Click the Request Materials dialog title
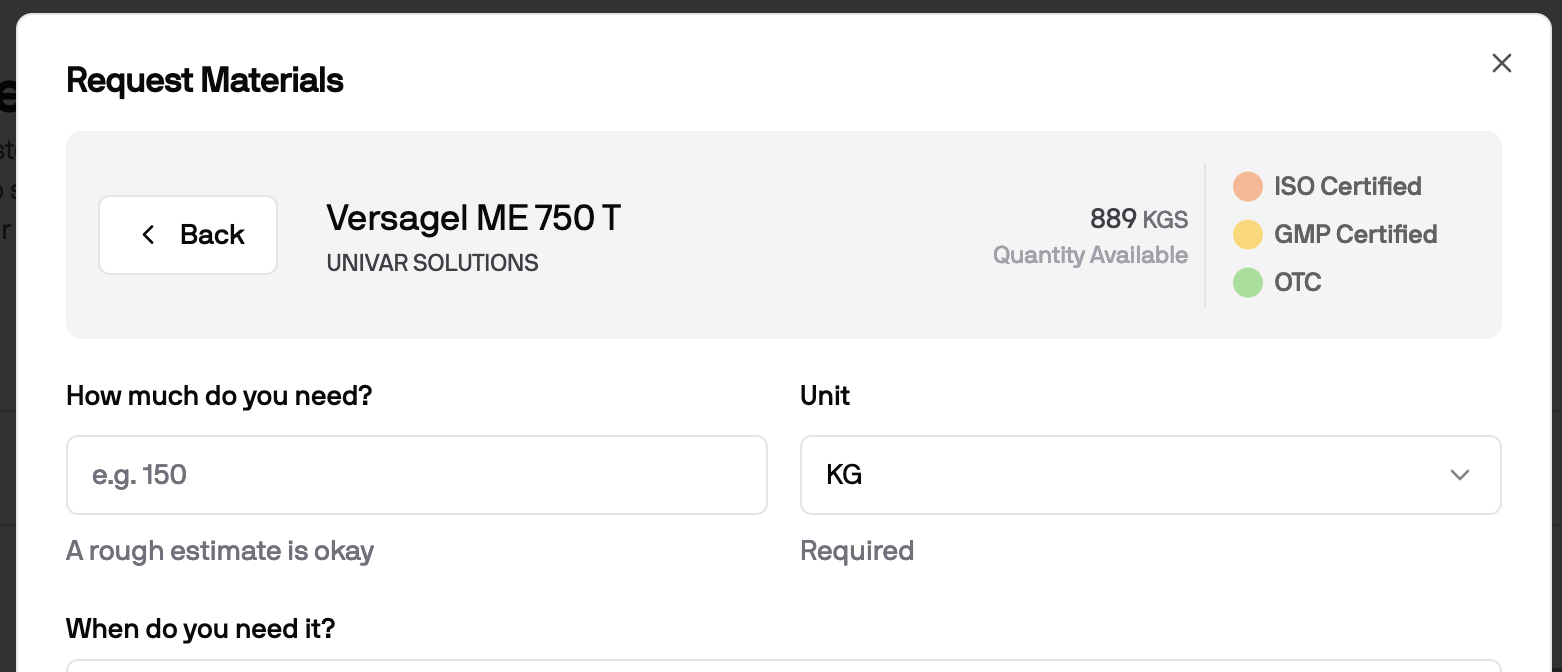The width and height of the screenshot is (1562, 672). pos(204,79)
